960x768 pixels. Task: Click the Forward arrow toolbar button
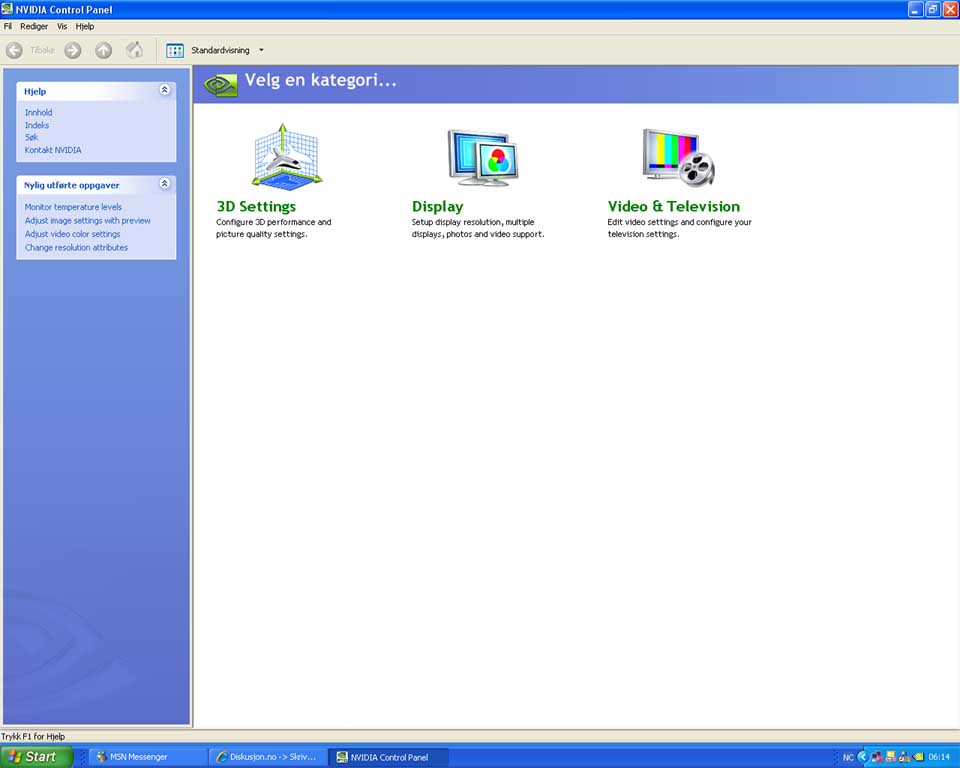point(73,50)
